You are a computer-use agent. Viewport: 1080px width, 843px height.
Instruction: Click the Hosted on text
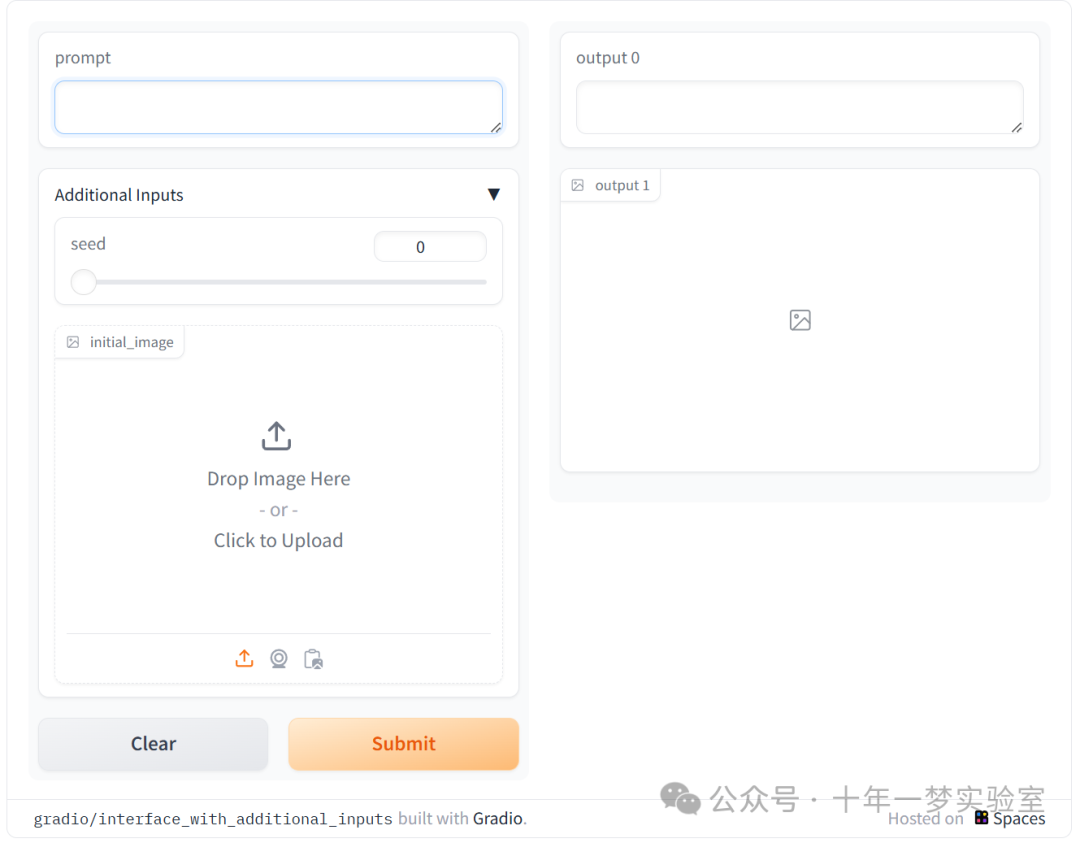click(x=926, y=818)
